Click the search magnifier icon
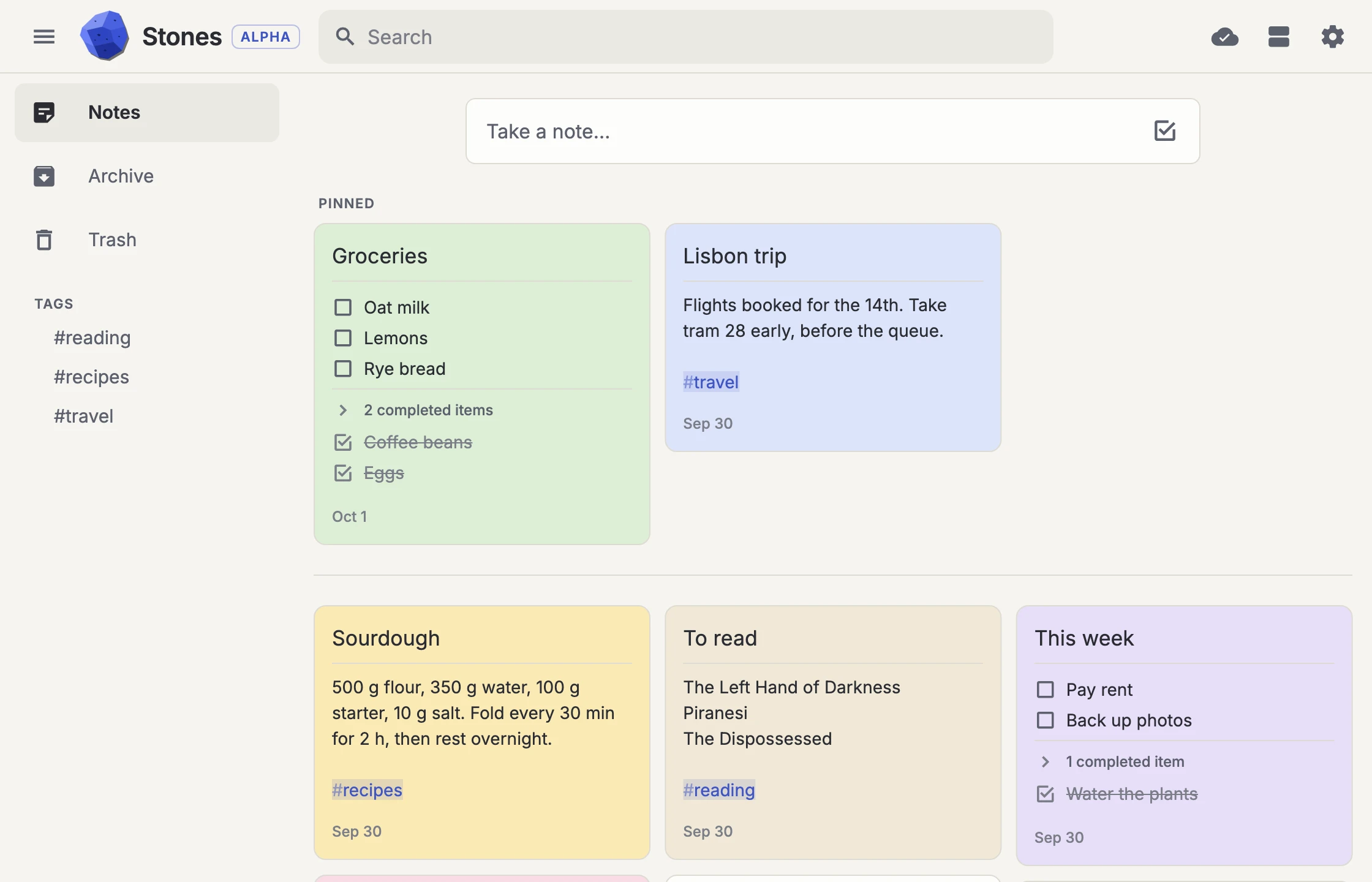1372x882 pixels. tap(345, 37)
